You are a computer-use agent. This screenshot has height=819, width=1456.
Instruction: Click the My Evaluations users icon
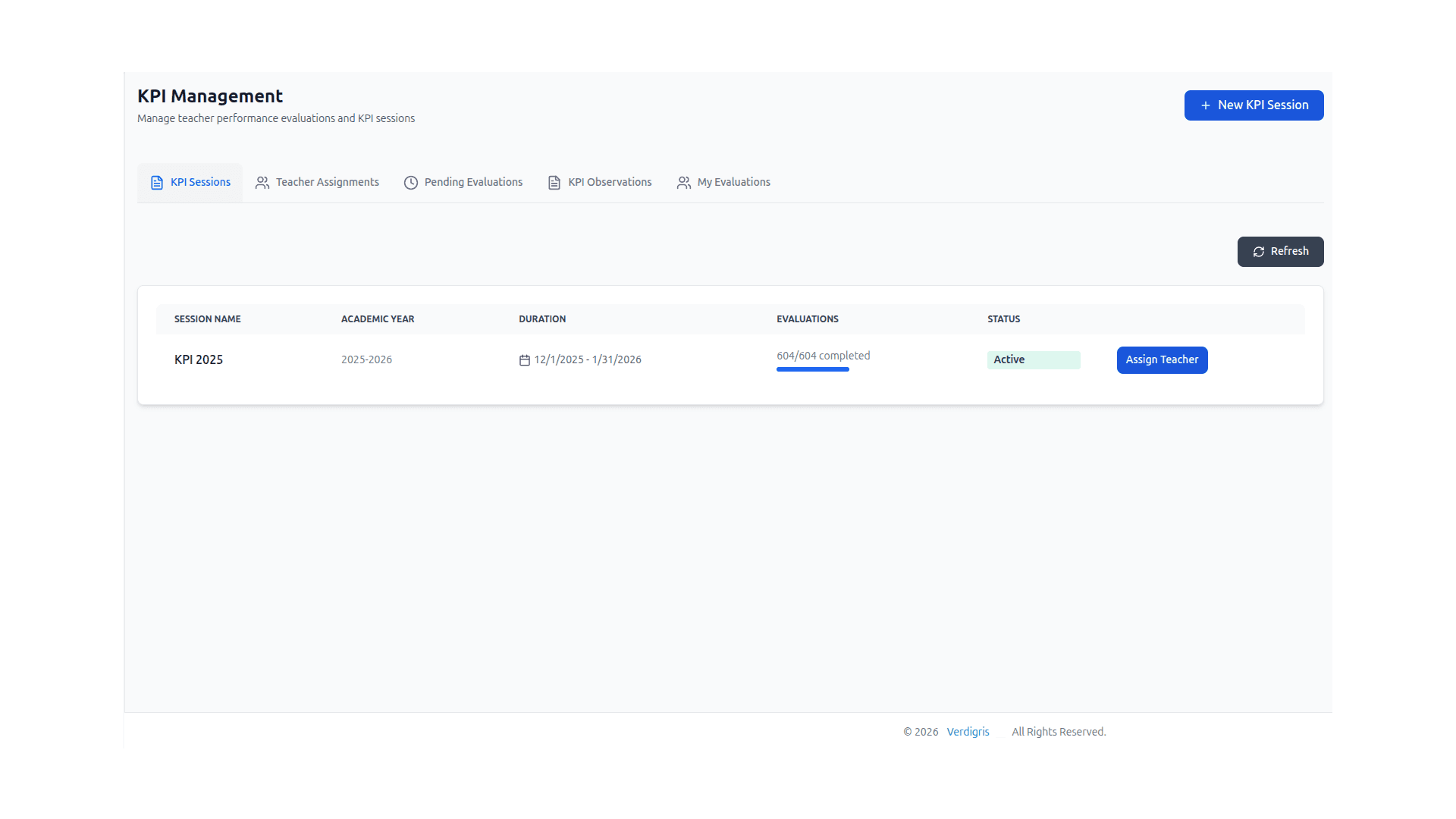tap(684, 183)
